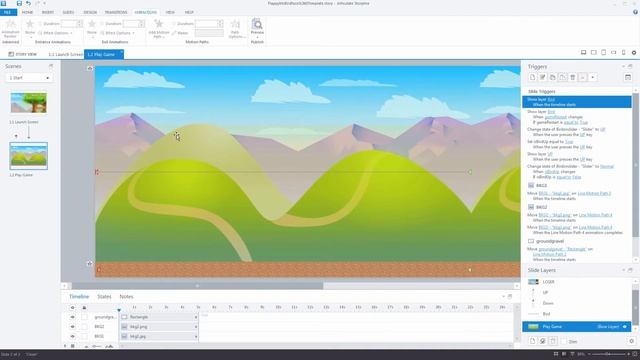The image size is (640, 360).
Task: Click the Bird link in selected Show layer trigger
Action: point(551,100)
